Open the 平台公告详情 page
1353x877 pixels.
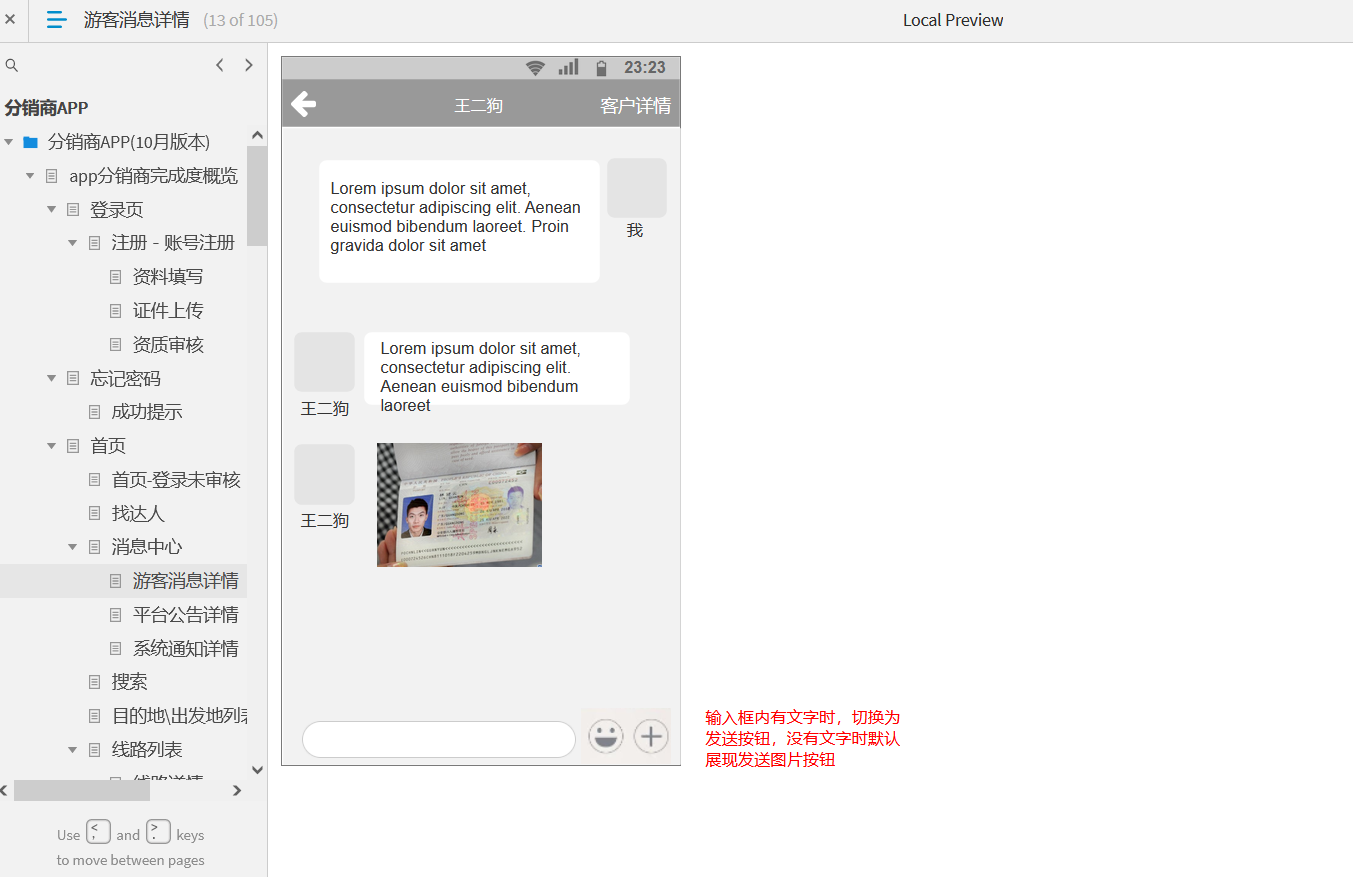[x=186, y=615]
